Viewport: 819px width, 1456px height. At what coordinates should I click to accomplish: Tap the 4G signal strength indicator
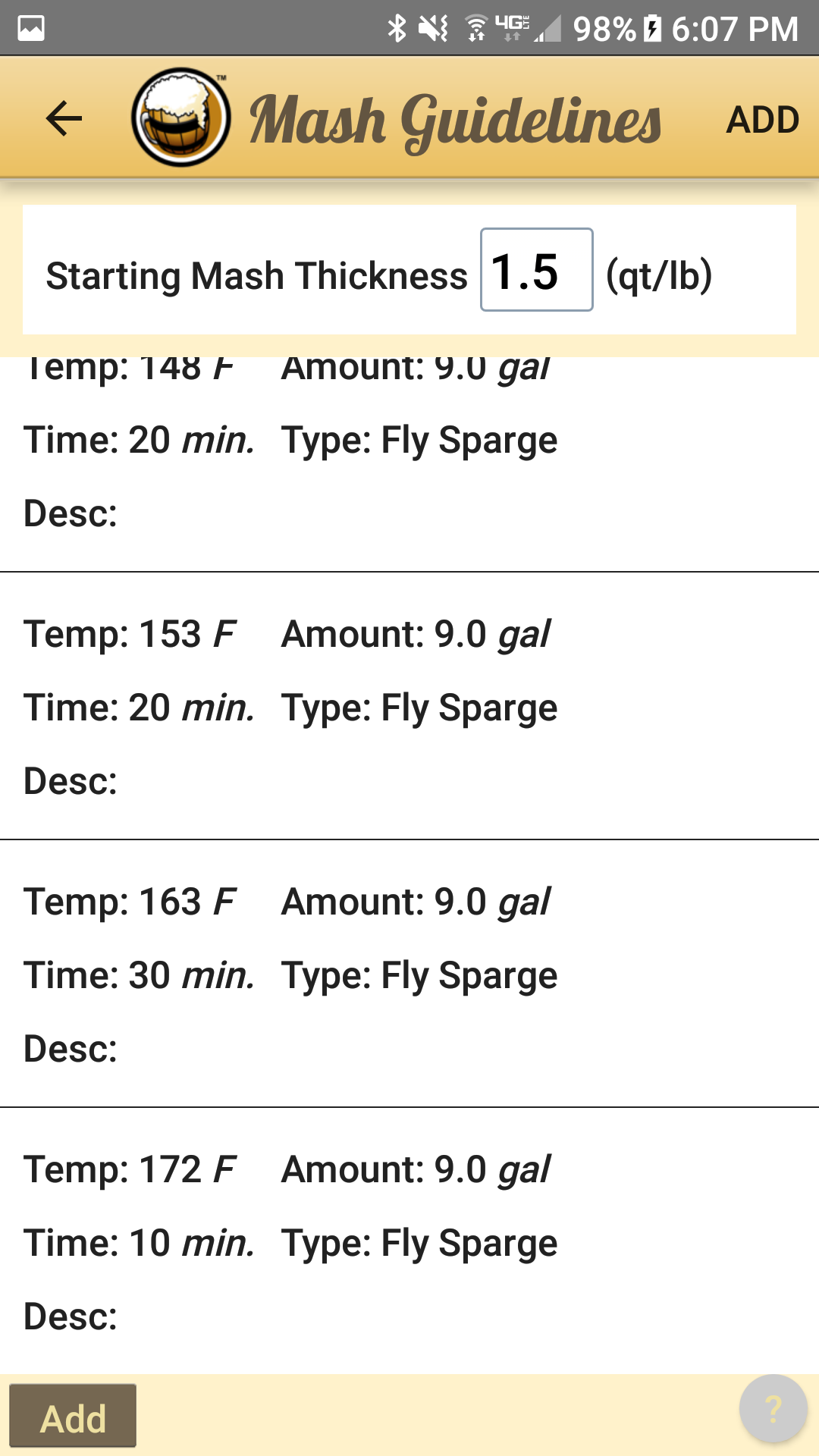coord(528,29)
